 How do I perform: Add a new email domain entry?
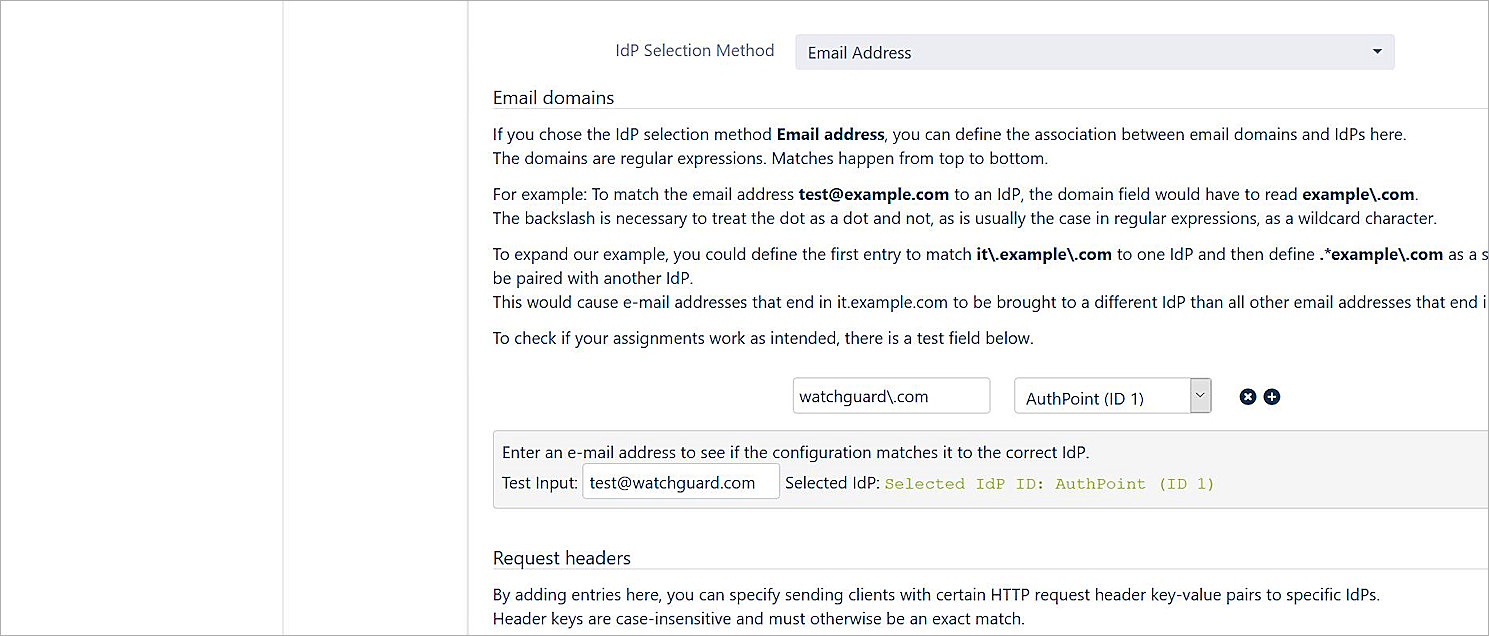tap(1272, 397)
